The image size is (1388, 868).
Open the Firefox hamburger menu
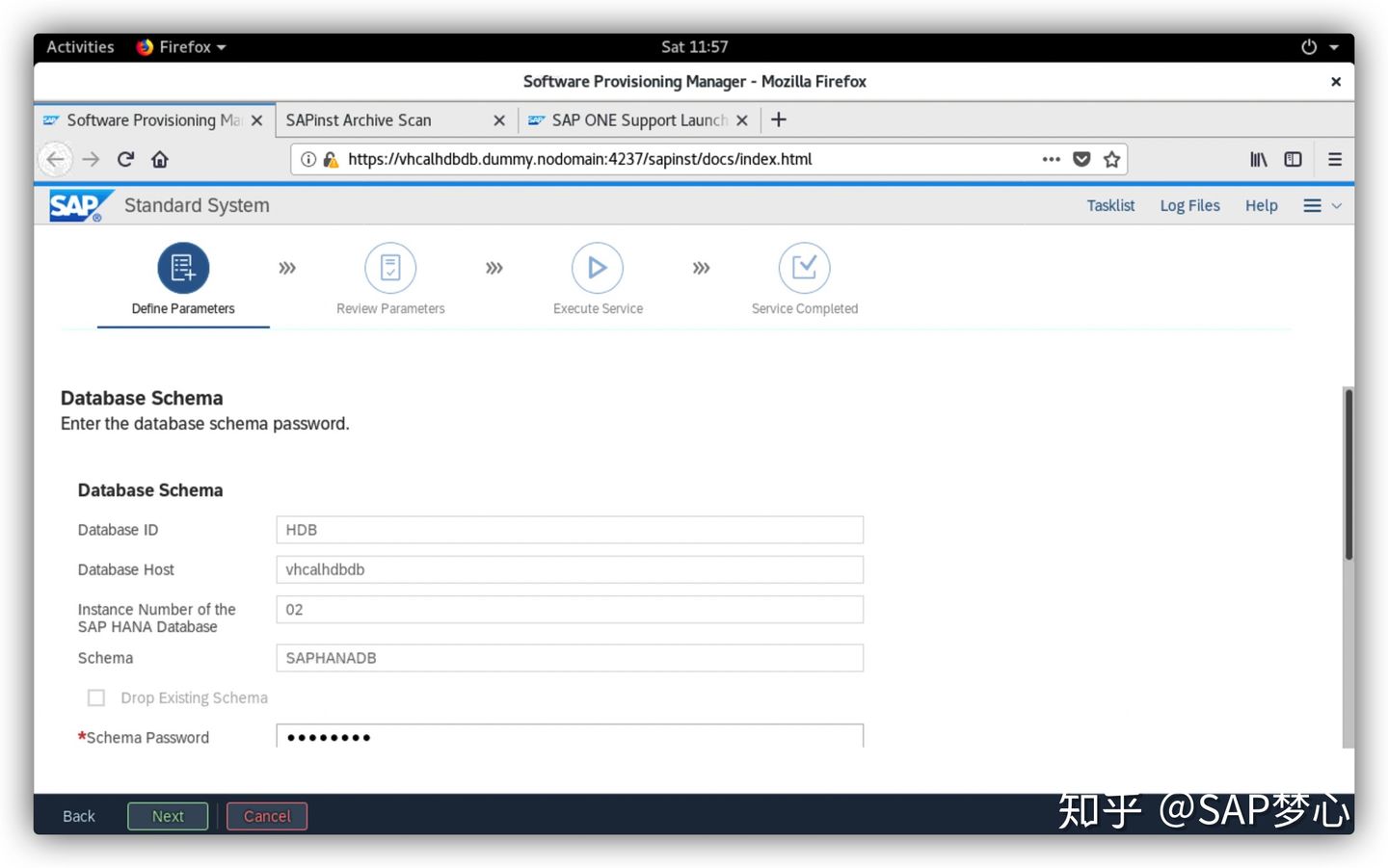(1335, 159)
